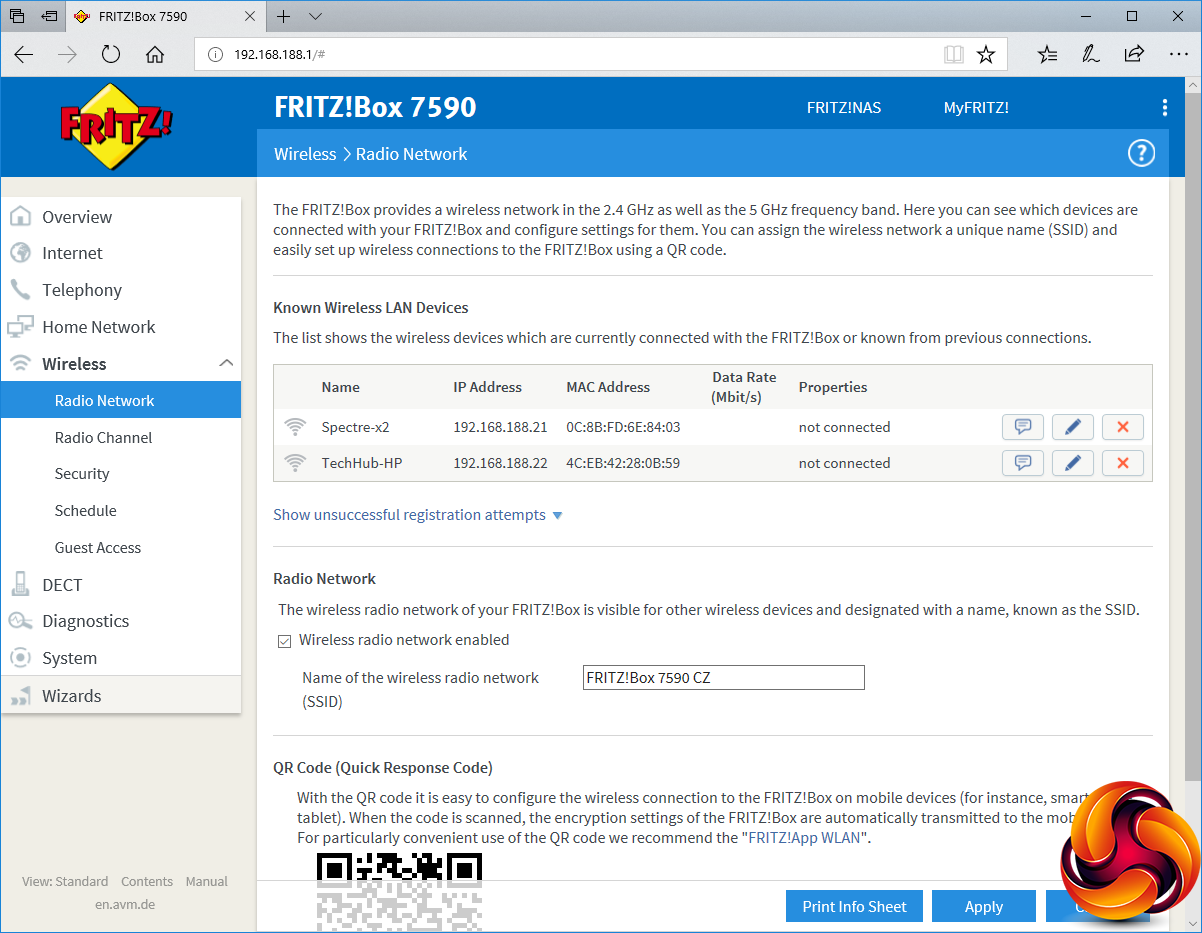Visit the en.avm.de link
Viewport: 1202px width, 933px height.
click(125, 904)
